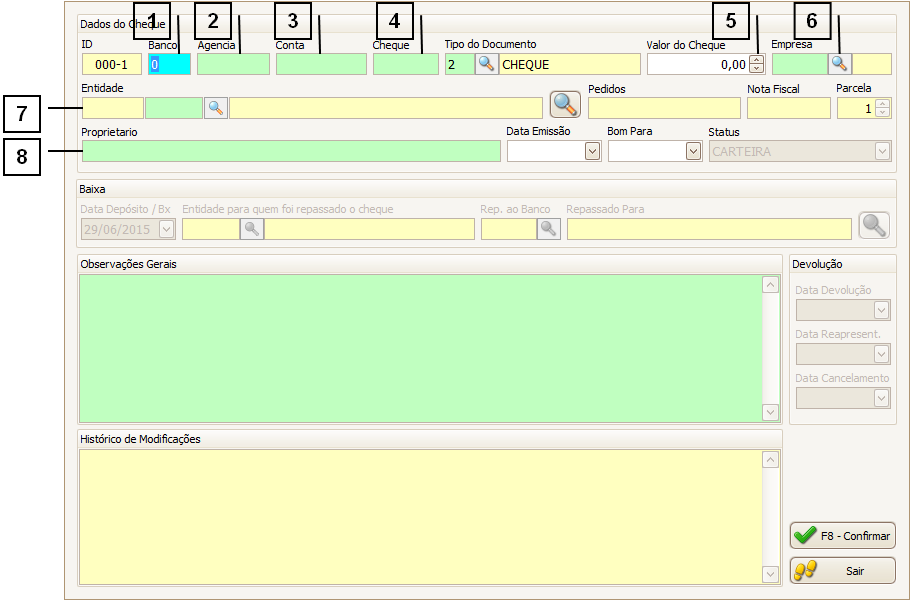Click the small Entidade search magnifier icon
Image resolution: width=910 pixels, height=600 pixels.
click(x=216, y=108)
